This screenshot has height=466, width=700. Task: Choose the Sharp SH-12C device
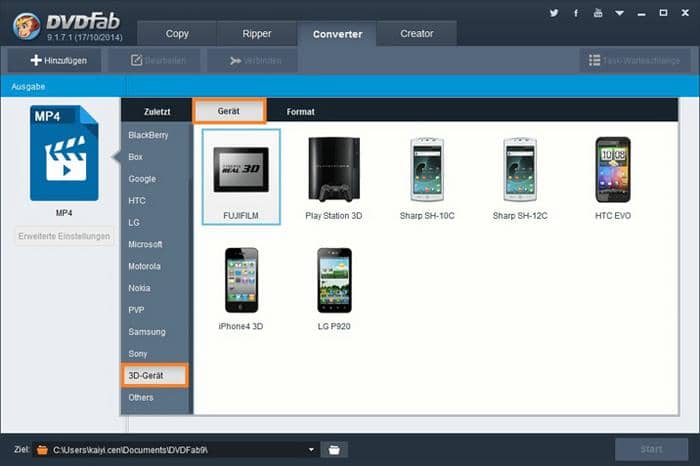coord(520,178)
